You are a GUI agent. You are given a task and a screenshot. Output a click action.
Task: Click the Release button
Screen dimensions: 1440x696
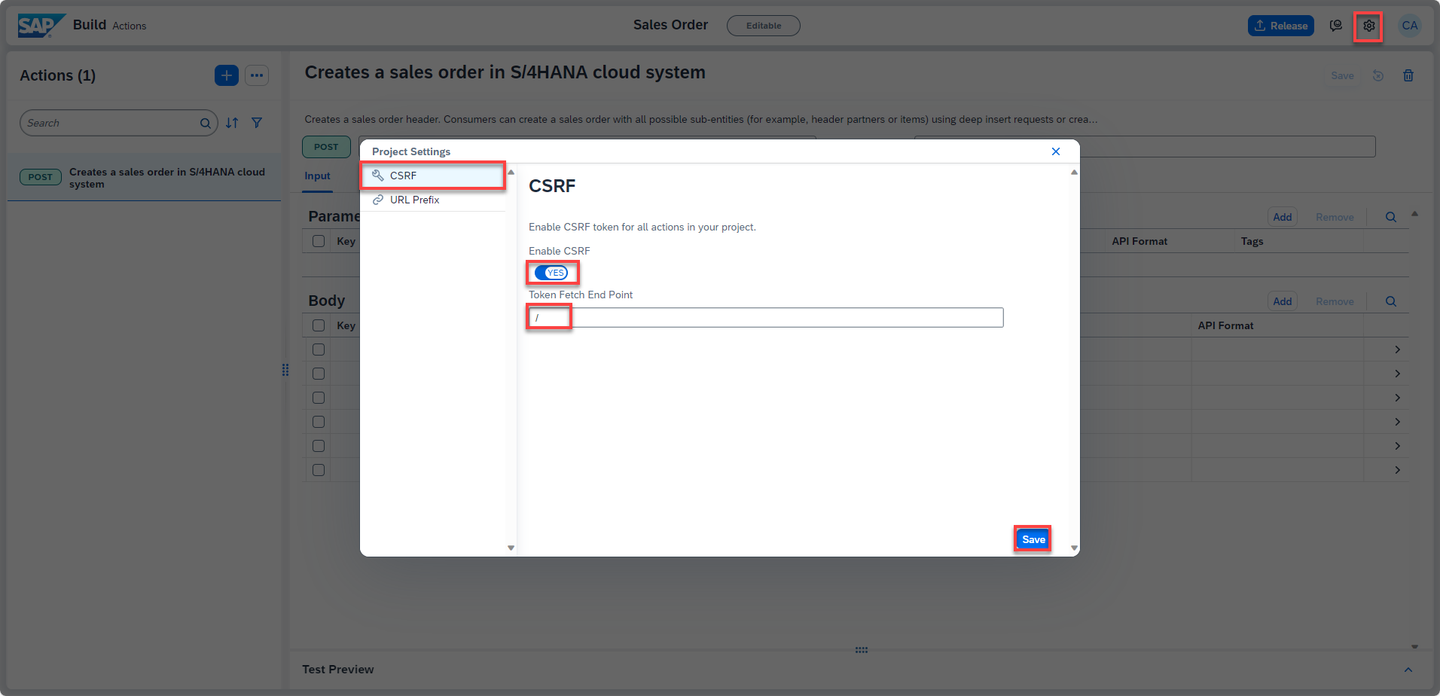[x=1281, y=26]
